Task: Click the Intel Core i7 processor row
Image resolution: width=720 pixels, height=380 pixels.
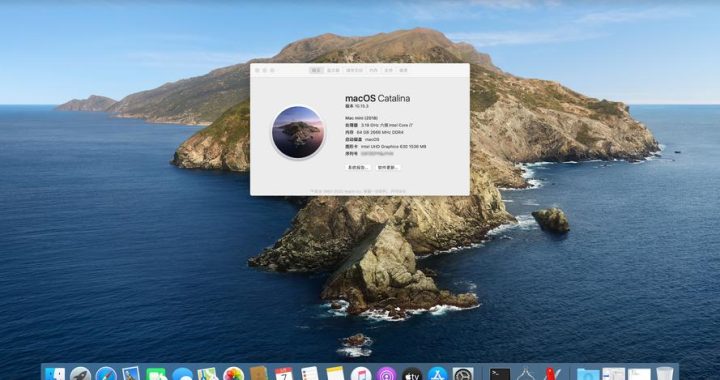Action: (379, 125)
